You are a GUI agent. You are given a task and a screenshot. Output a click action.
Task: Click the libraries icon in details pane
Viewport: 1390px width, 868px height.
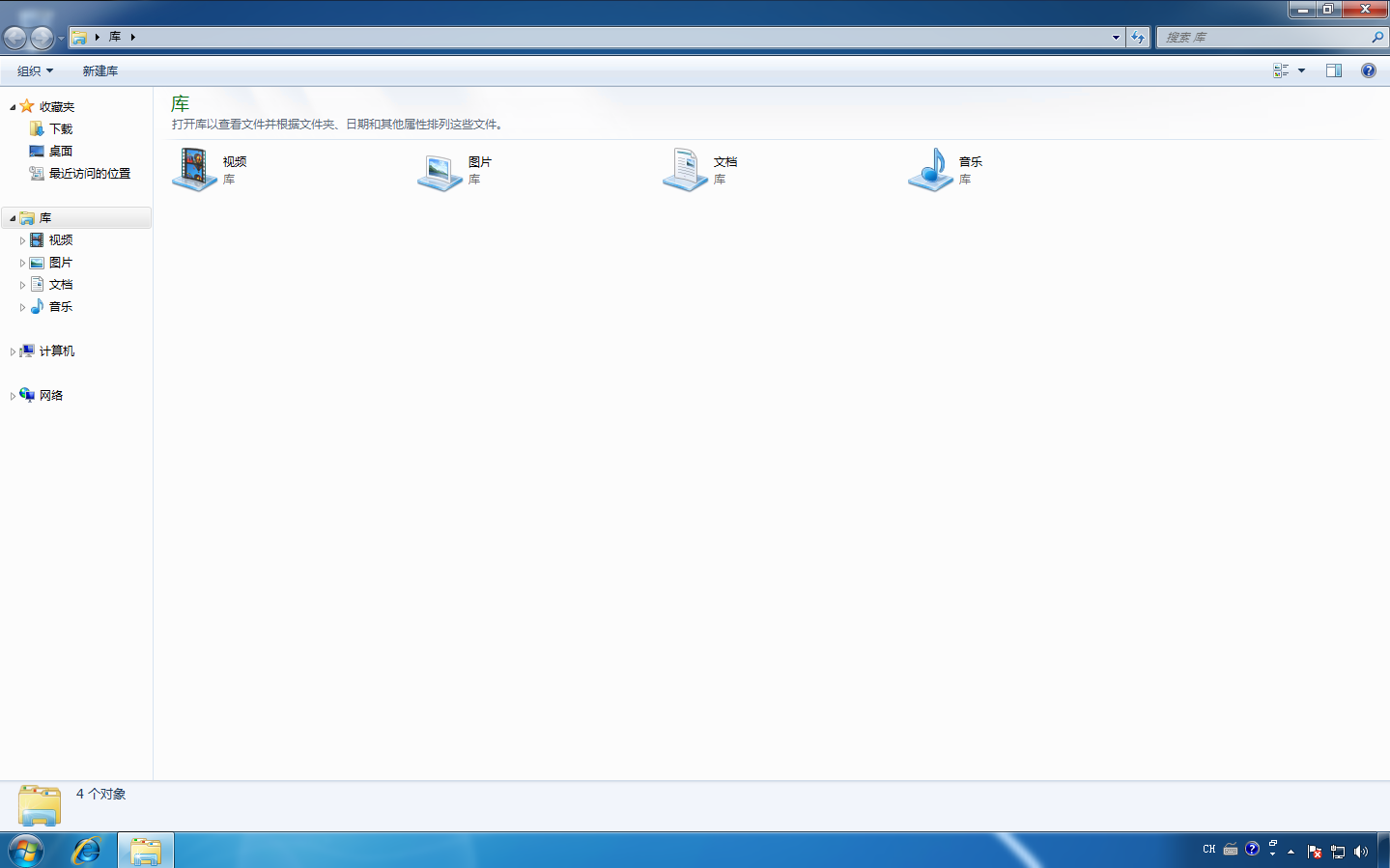(40, 804)
